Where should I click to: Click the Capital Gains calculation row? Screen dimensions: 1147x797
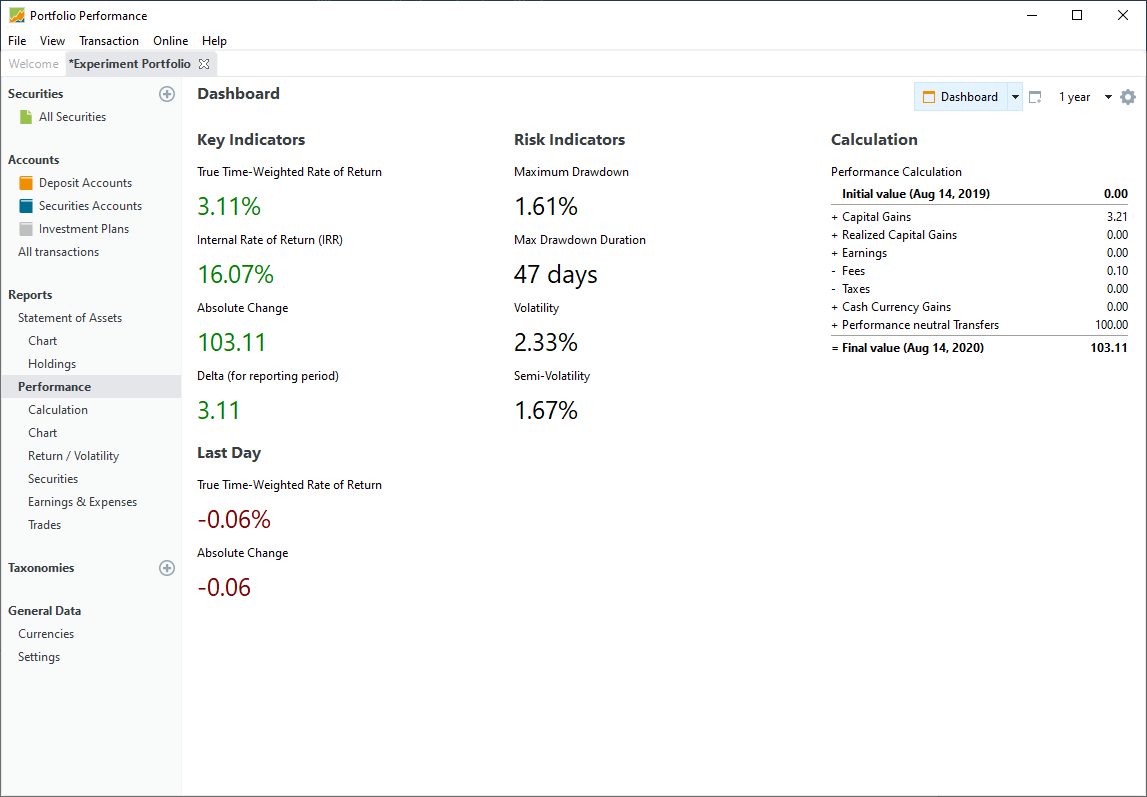tap(979, 216)
